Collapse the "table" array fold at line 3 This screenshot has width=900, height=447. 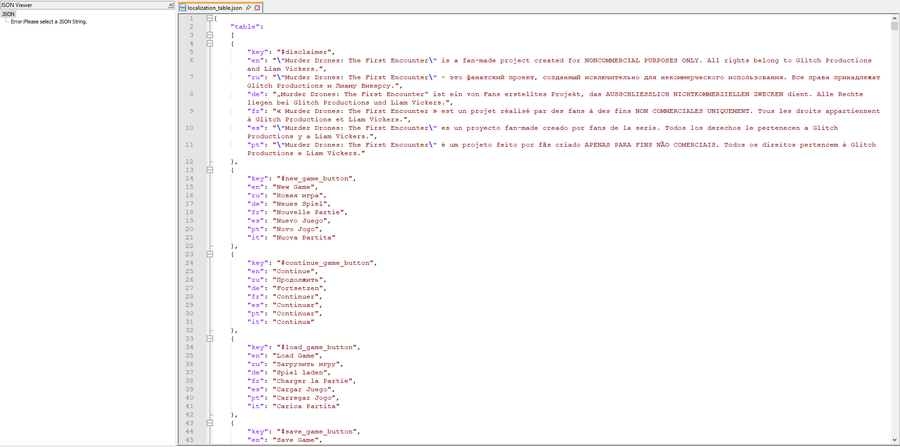tap(210, 35)
